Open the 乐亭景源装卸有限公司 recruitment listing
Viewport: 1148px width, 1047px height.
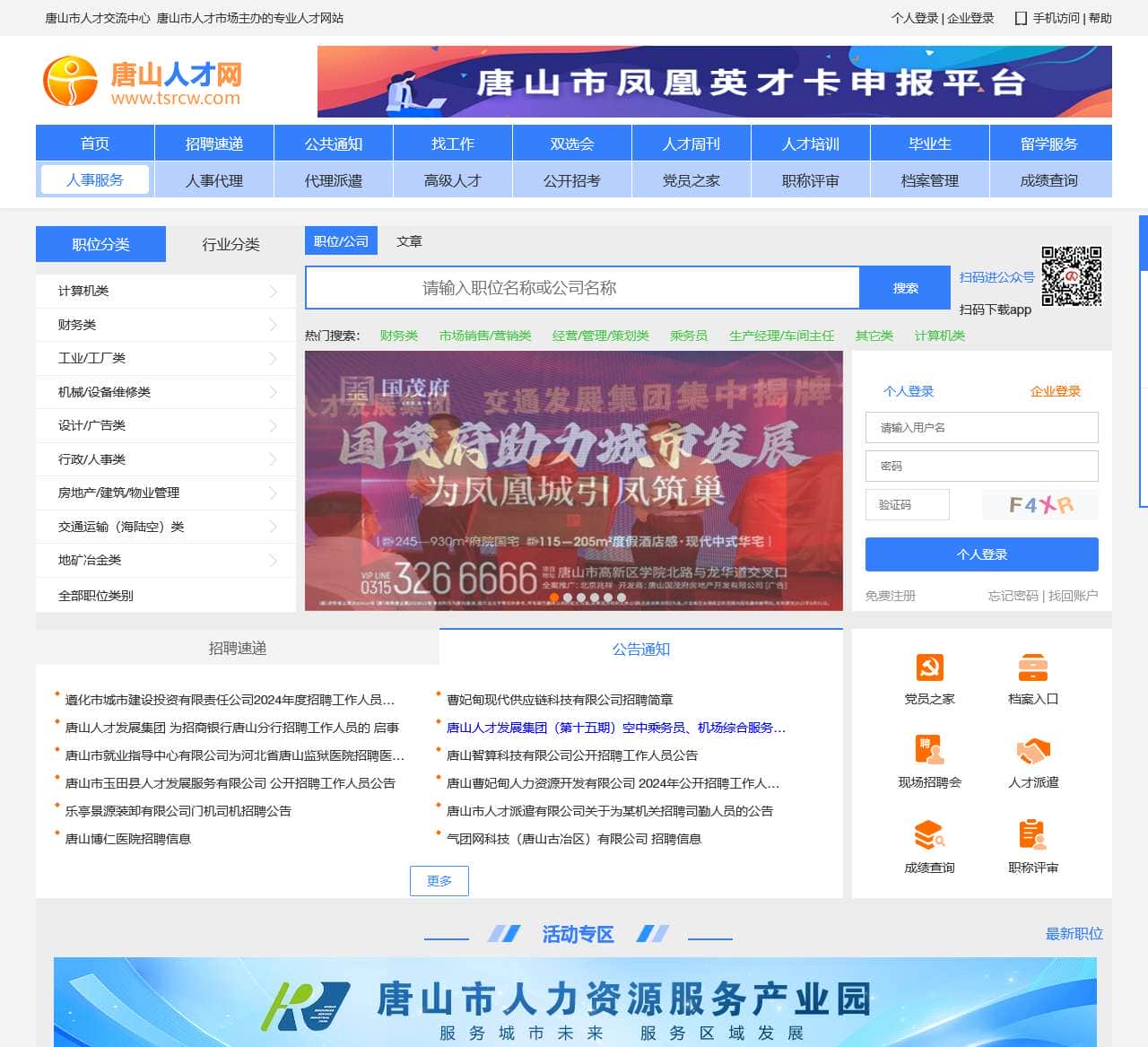[178, 811]
